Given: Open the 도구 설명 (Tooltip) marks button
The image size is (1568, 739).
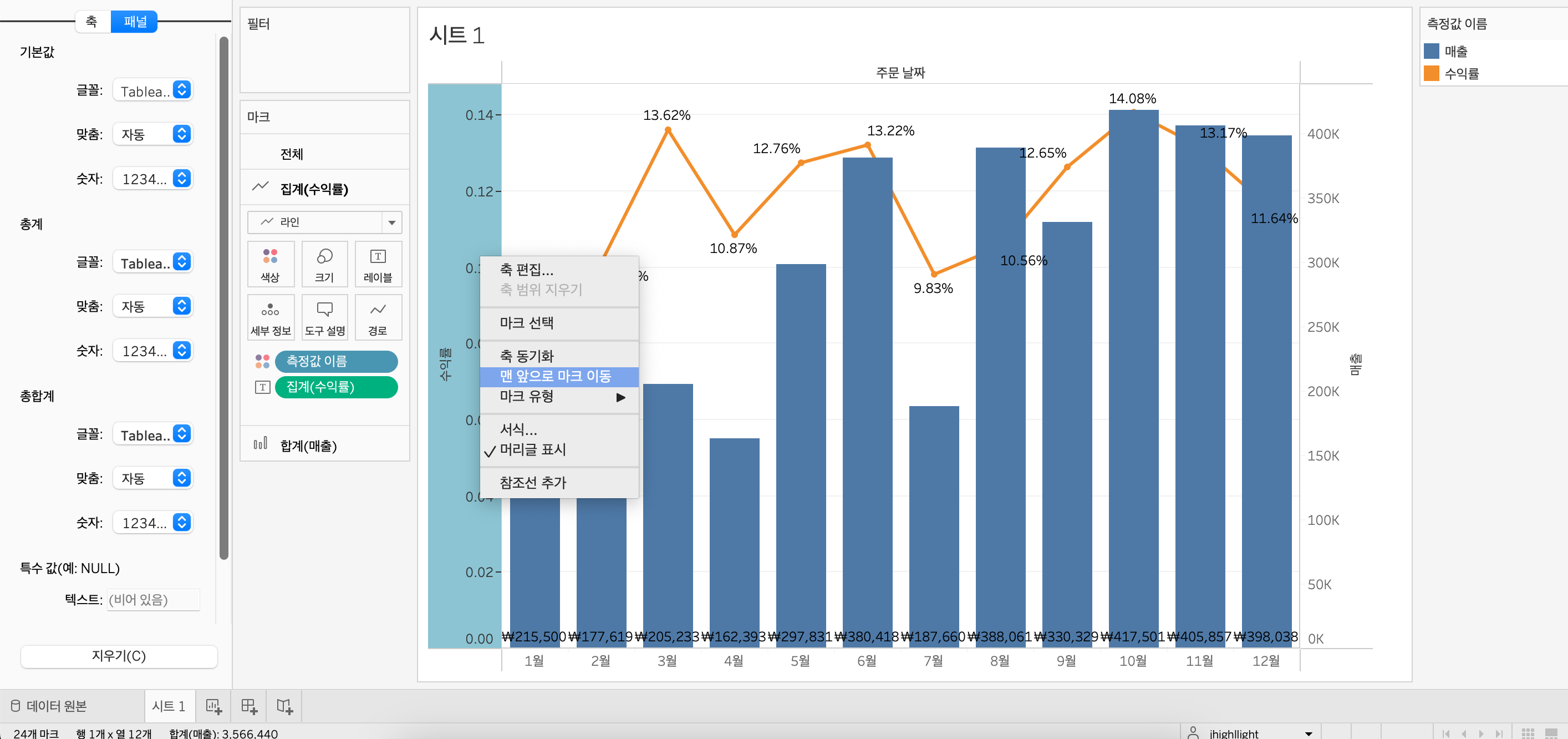Looking at the screenshot, I should pyautogui.click(x=324, y=317).
